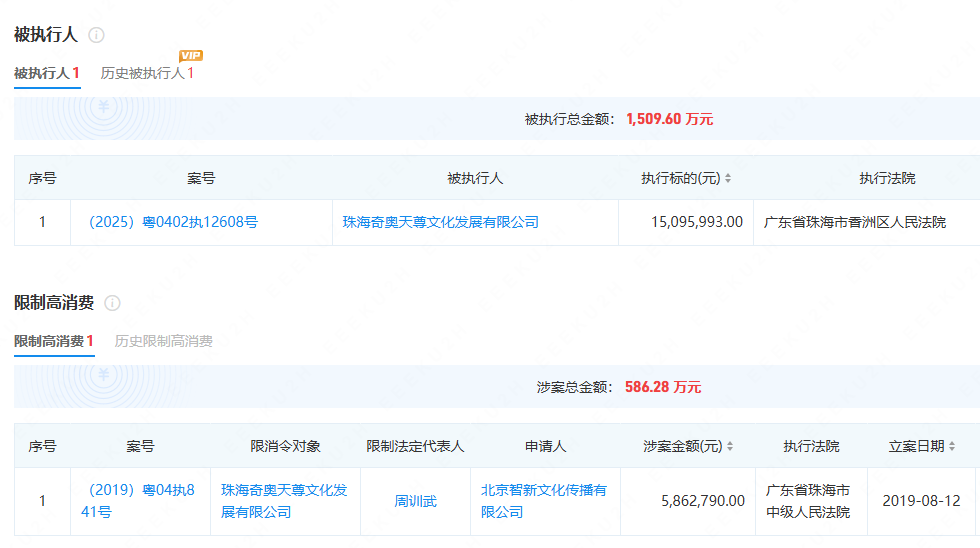Select the 被执行人 1 tab
980x548 pixels.
point(47,73)
